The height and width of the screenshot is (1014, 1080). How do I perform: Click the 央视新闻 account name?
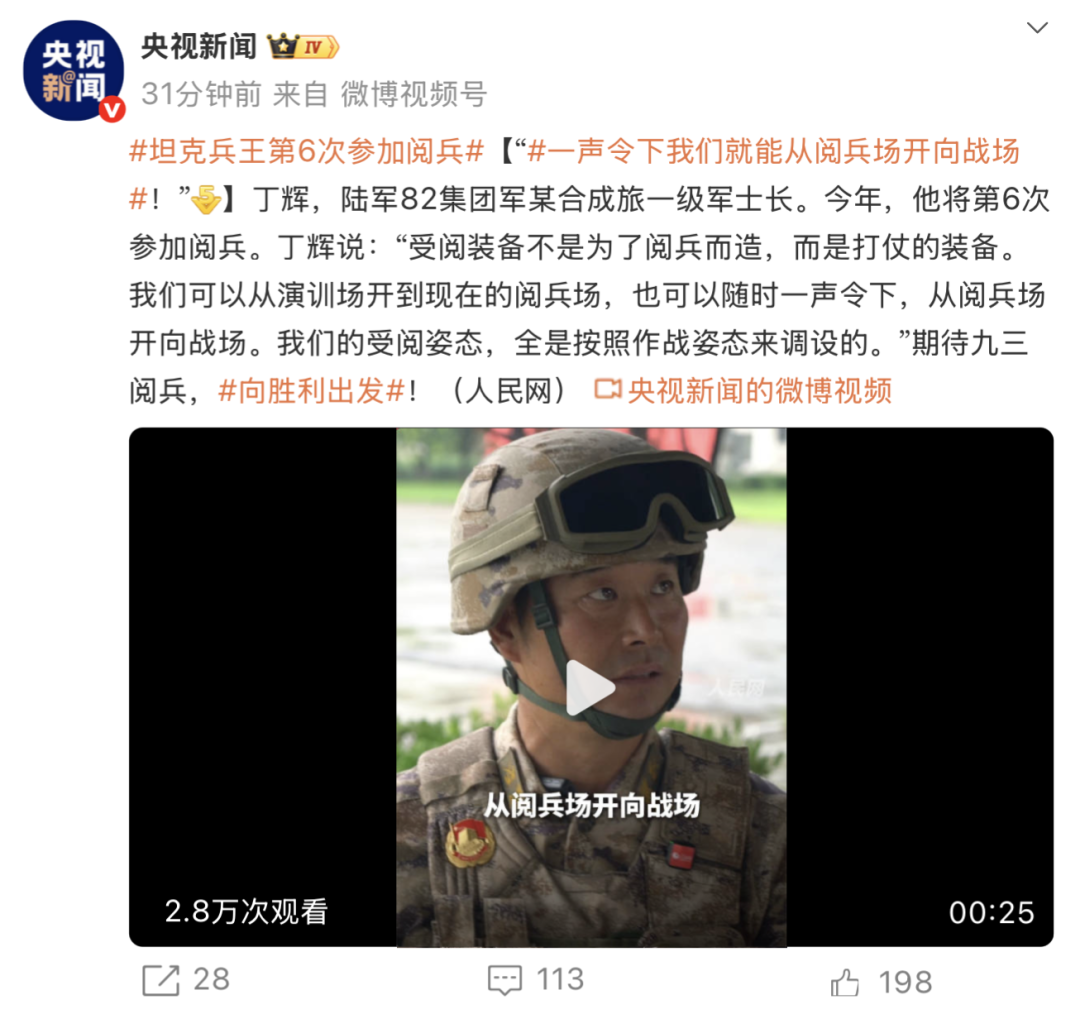click(x=199, y=47)
